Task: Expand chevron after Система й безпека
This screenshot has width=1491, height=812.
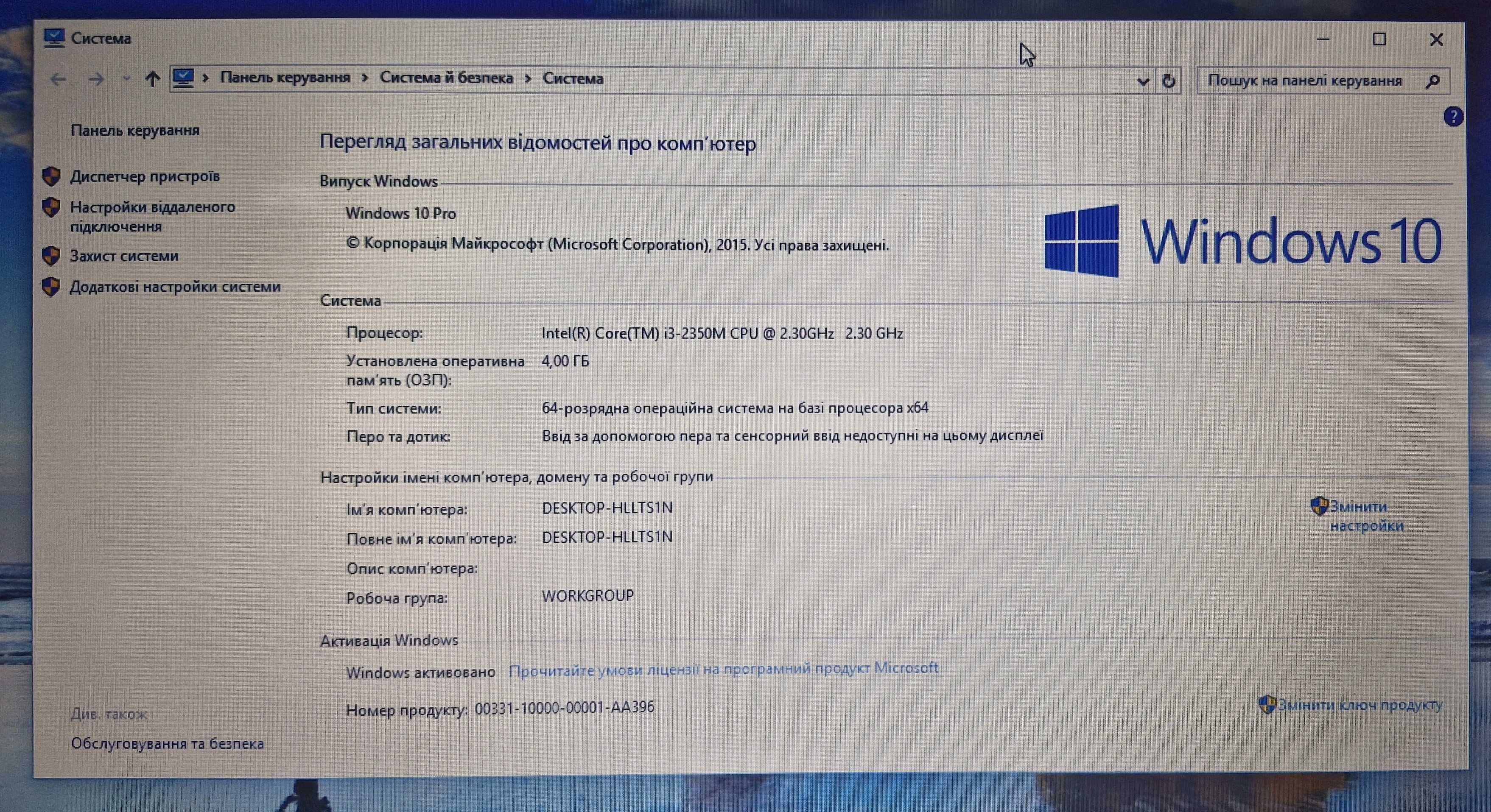Action: click(528, 79)
